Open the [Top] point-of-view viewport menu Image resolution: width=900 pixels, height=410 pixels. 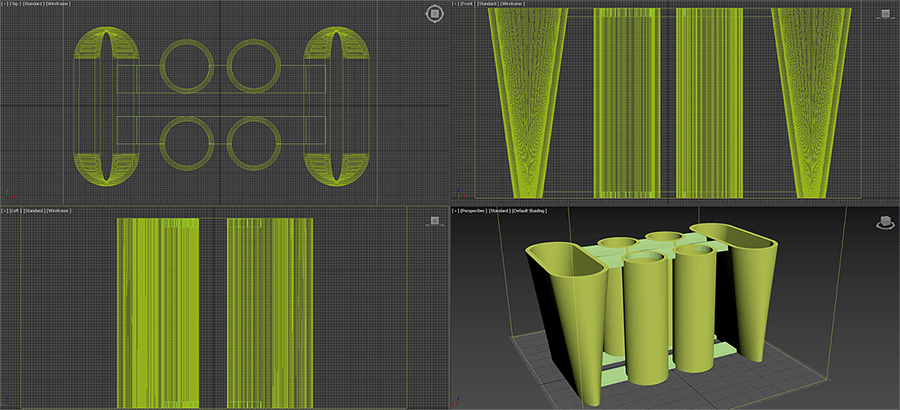15,4
